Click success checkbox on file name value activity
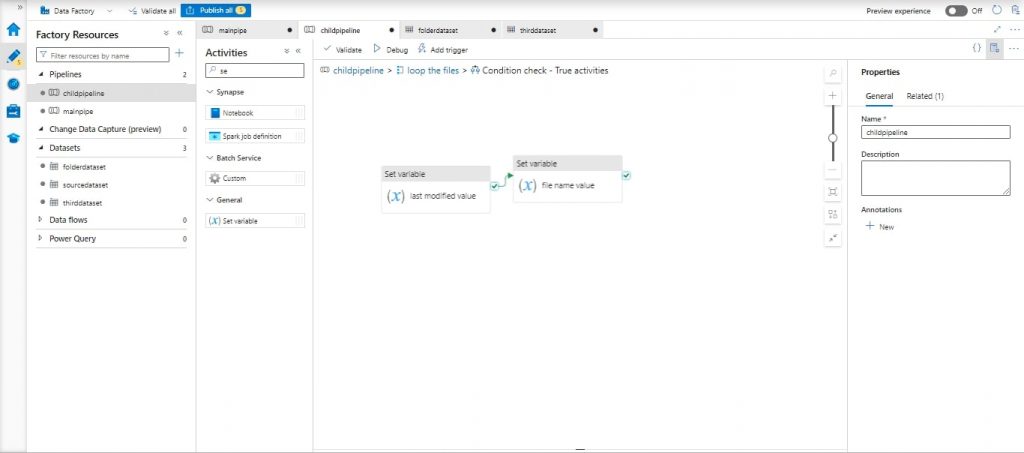The image size is (1024, 453). tap(626, 175)
